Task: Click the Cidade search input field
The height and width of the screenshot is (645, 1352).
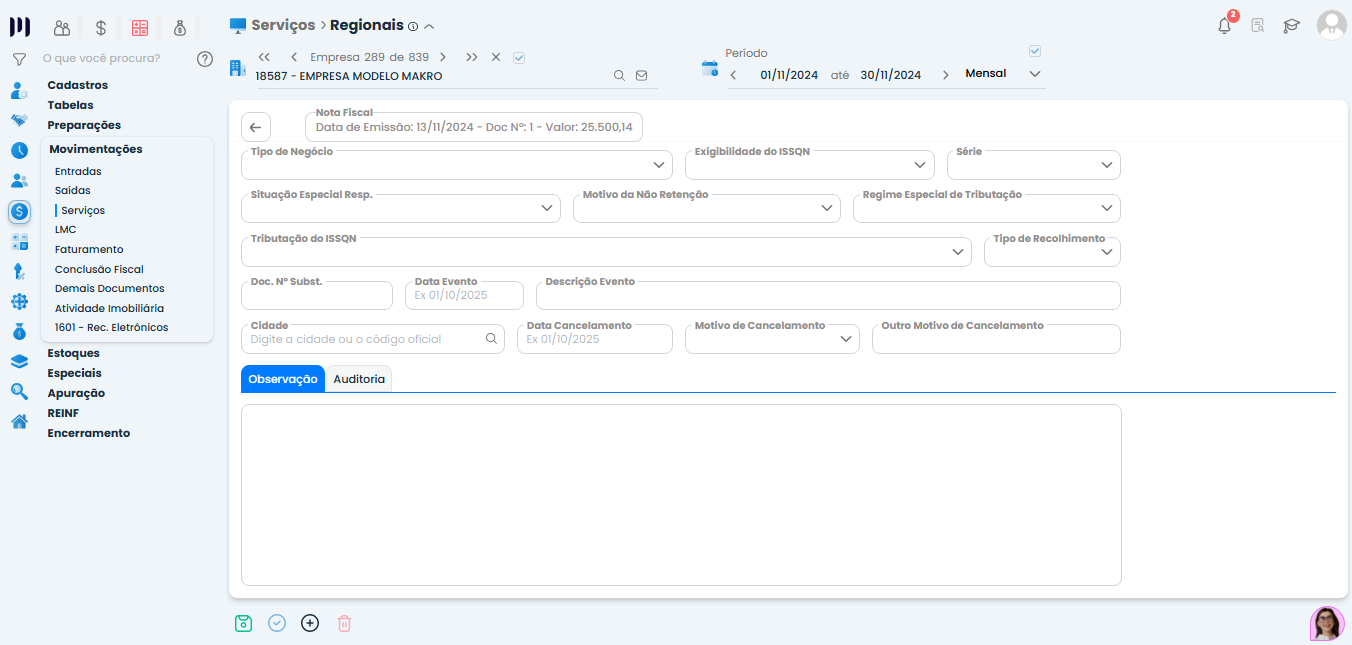Action: click(x=362, y=339)
